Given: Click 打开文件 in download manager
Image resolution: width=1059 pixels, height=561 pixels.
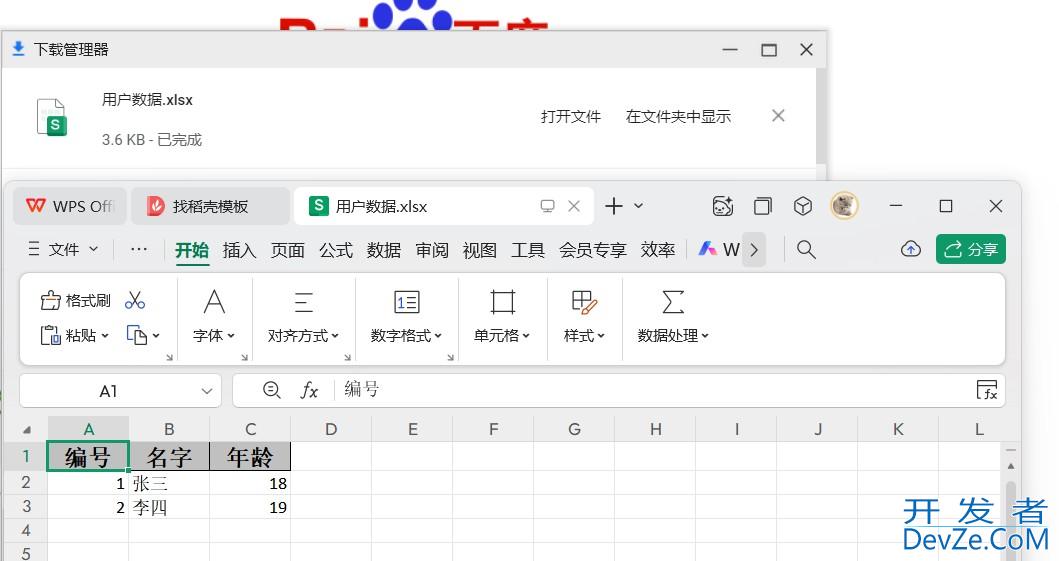Looking at the screenshot, I should click(x=571, y=116).
